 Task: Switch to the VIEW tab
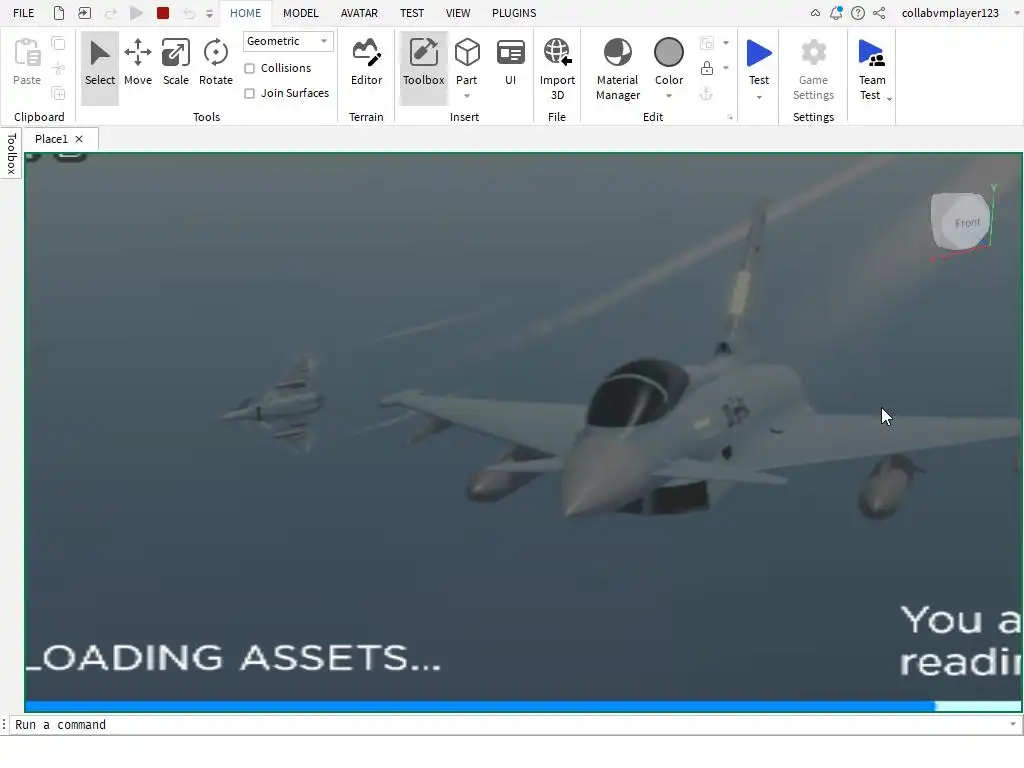[x=458, y=13]
